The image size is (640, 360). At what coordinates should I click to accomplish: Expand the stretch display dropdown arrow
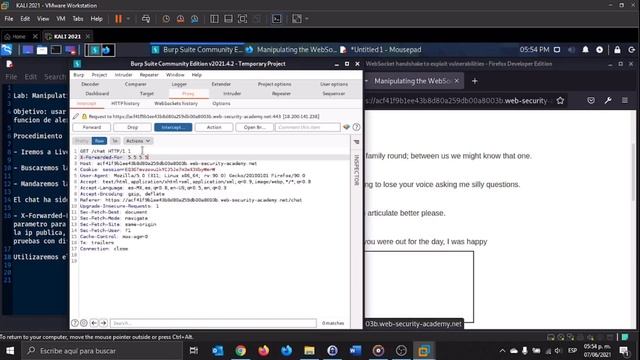pyautogui.click(x=307, y=19)
